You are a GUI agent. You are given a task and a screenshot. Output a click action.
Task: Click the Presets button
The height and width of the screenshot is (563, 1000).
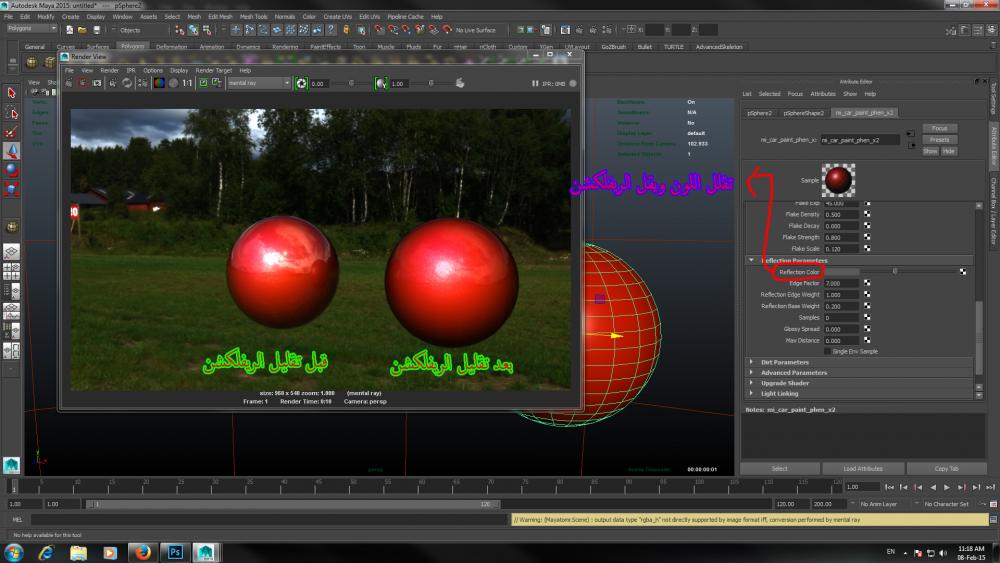(939, 139)
